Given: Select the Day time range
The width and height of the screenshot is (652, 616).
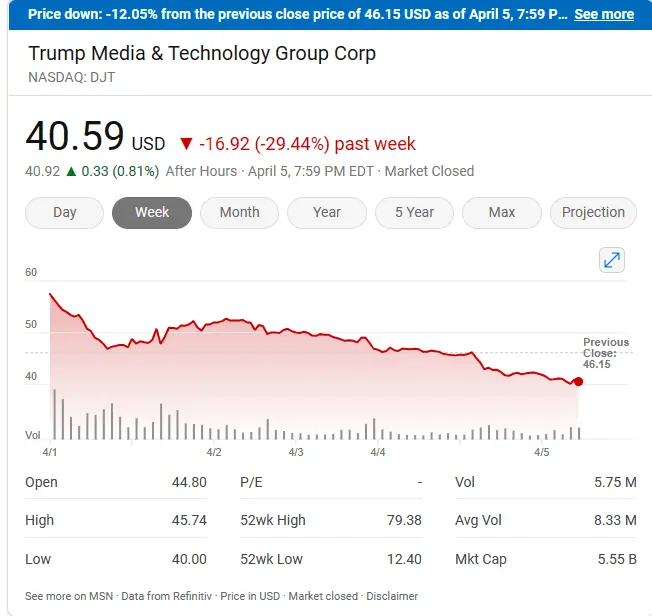Looking at the screenshot, I should 64,212.
